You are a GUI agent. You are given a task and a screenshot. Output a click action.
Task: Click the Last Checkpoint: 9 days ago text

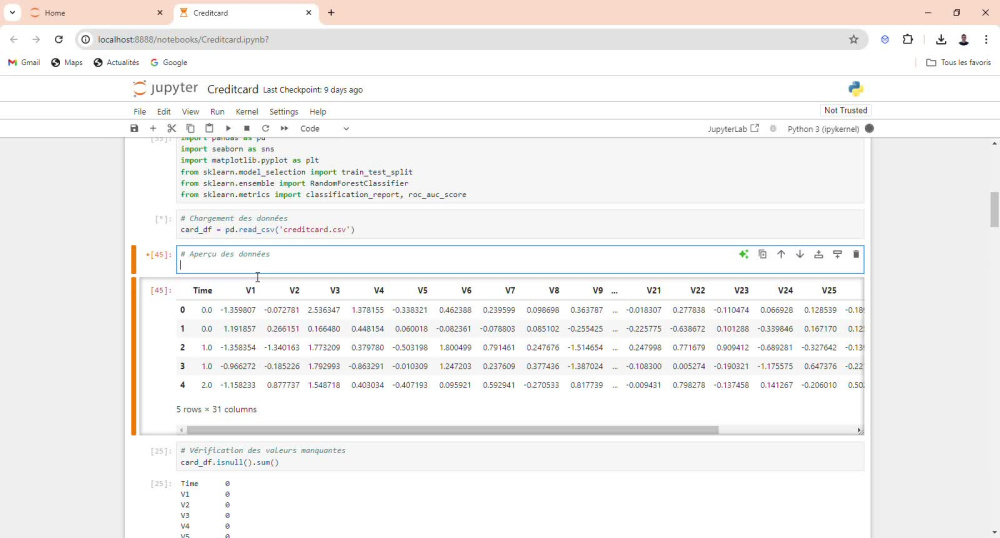312,90
